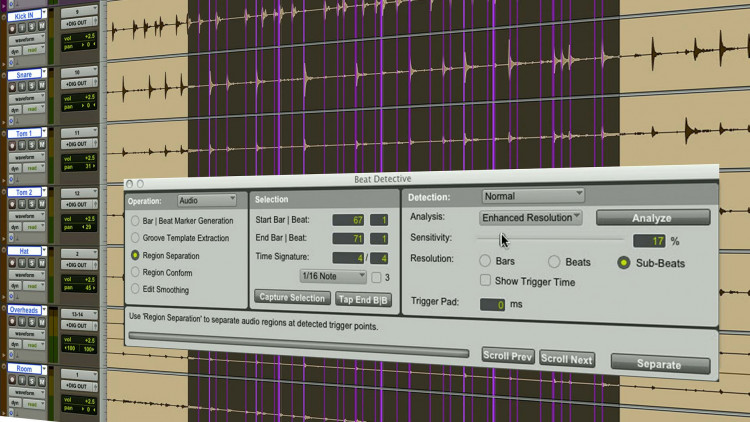The height and width of the screenshot is (422, 750).
Task: Click the Capture Selection button
Action: tap(292, 298)
